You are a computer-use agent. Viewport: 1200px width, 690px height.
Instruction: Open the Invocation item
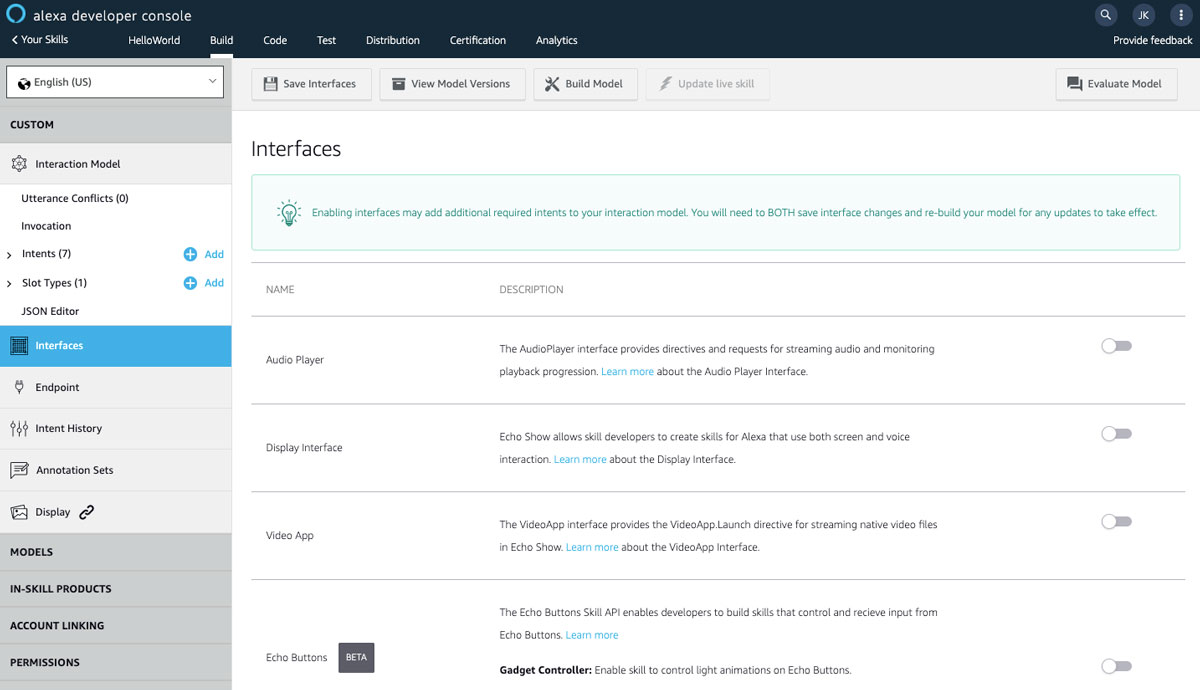[x=46, y=226]
